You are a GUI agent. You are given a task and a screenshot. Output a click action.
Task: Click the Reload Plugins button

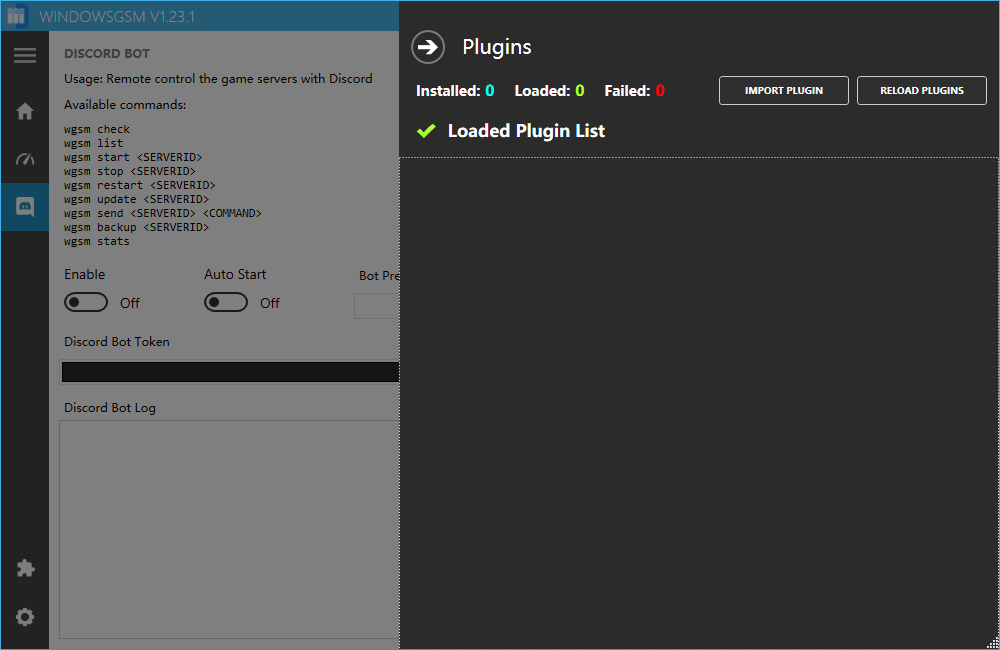pyautogui.click(x=921, y=90)
